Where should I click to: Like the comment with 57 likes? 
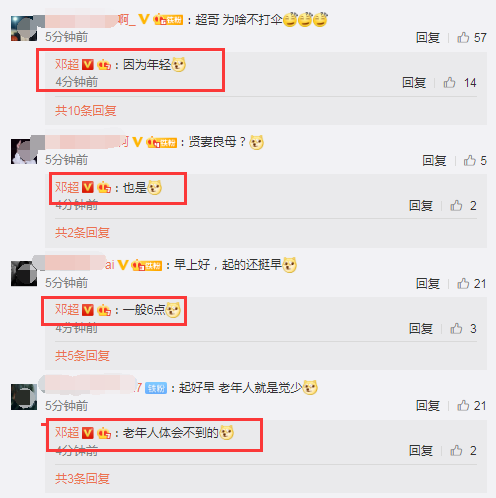[463, 37]
